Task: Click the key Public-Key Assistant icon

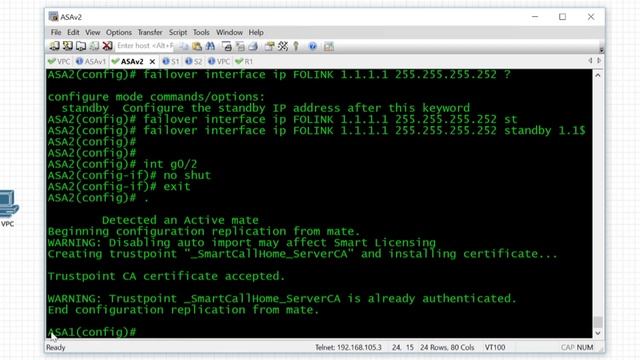Action: pos(296,47)
